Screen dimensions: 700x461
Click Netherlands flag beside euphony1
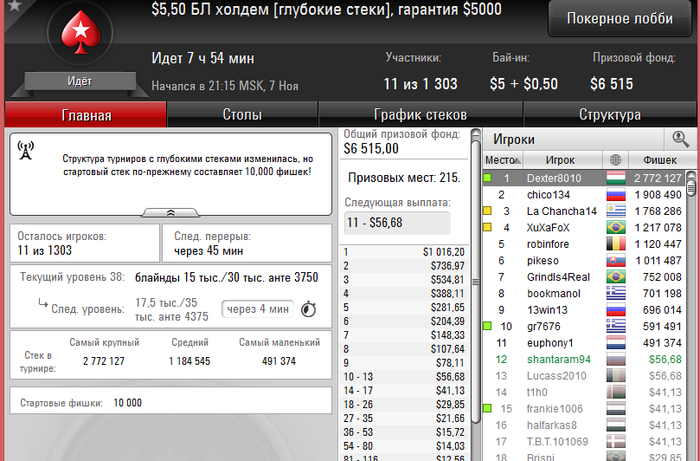click(x=616, y=343)
